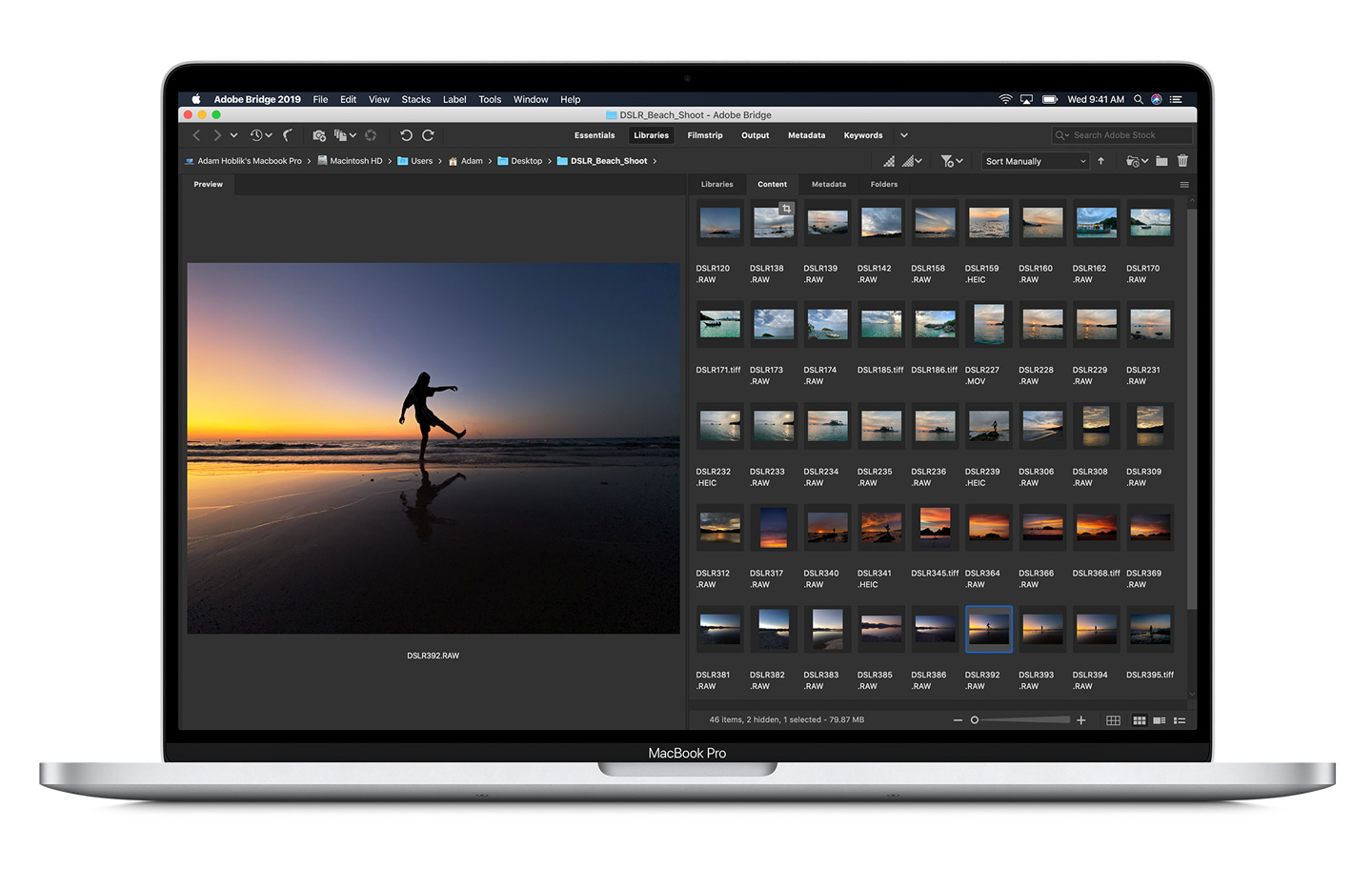Click the trash delete item icon
Screen dimensions: 1372x869
click(1182, 161)
